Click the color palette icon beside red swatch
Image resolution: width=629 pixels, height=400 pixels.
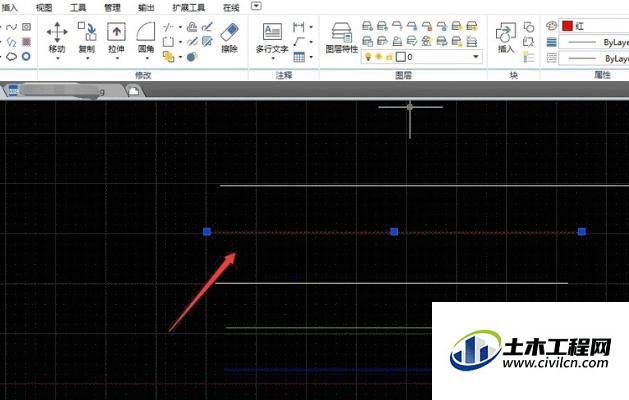click(552, 26)
